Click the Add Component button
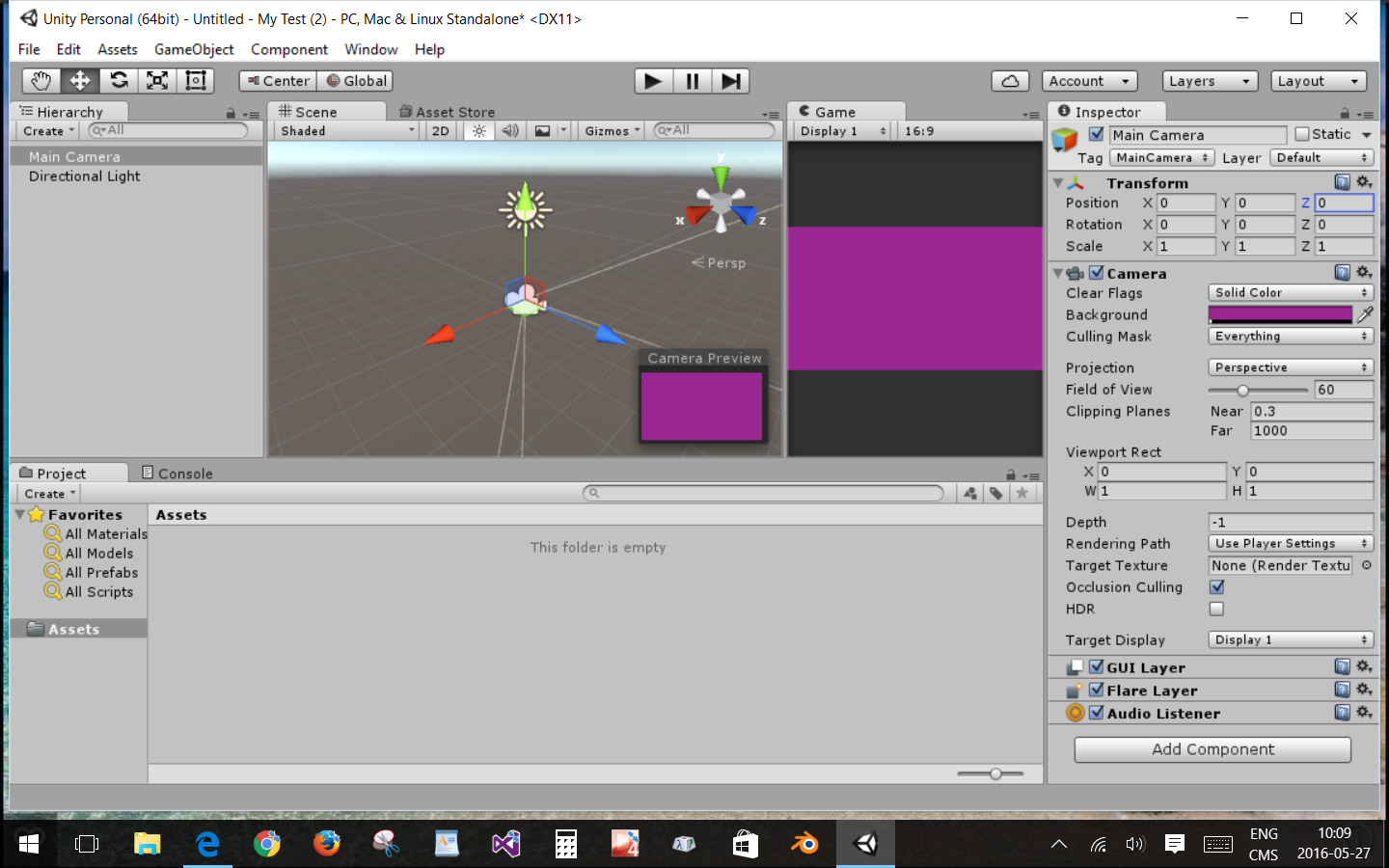The height and width of the screenshot is (868, 1389). pos(1212,749)
